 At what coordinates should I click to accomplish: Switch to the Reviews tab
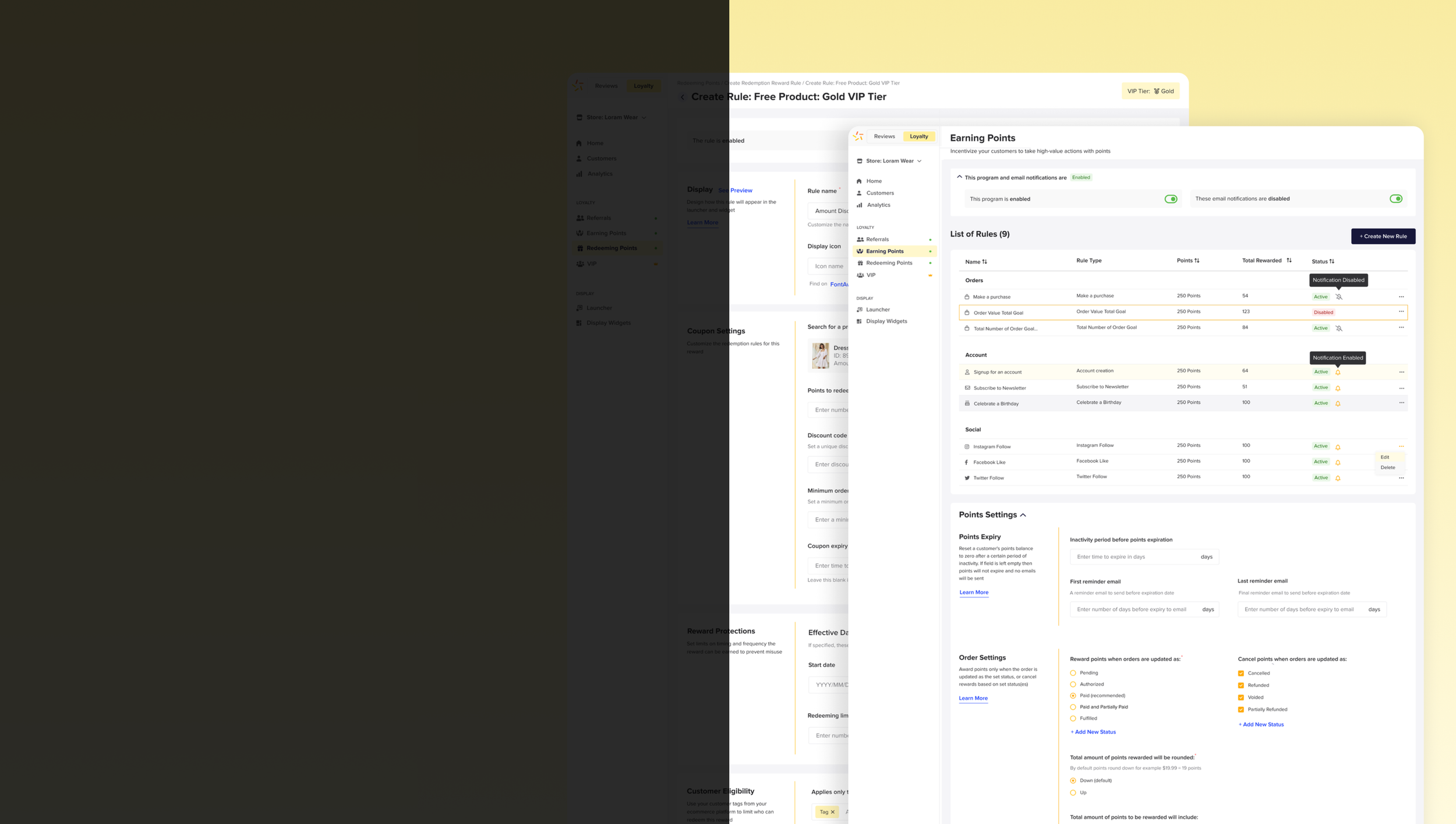point(884,136)
